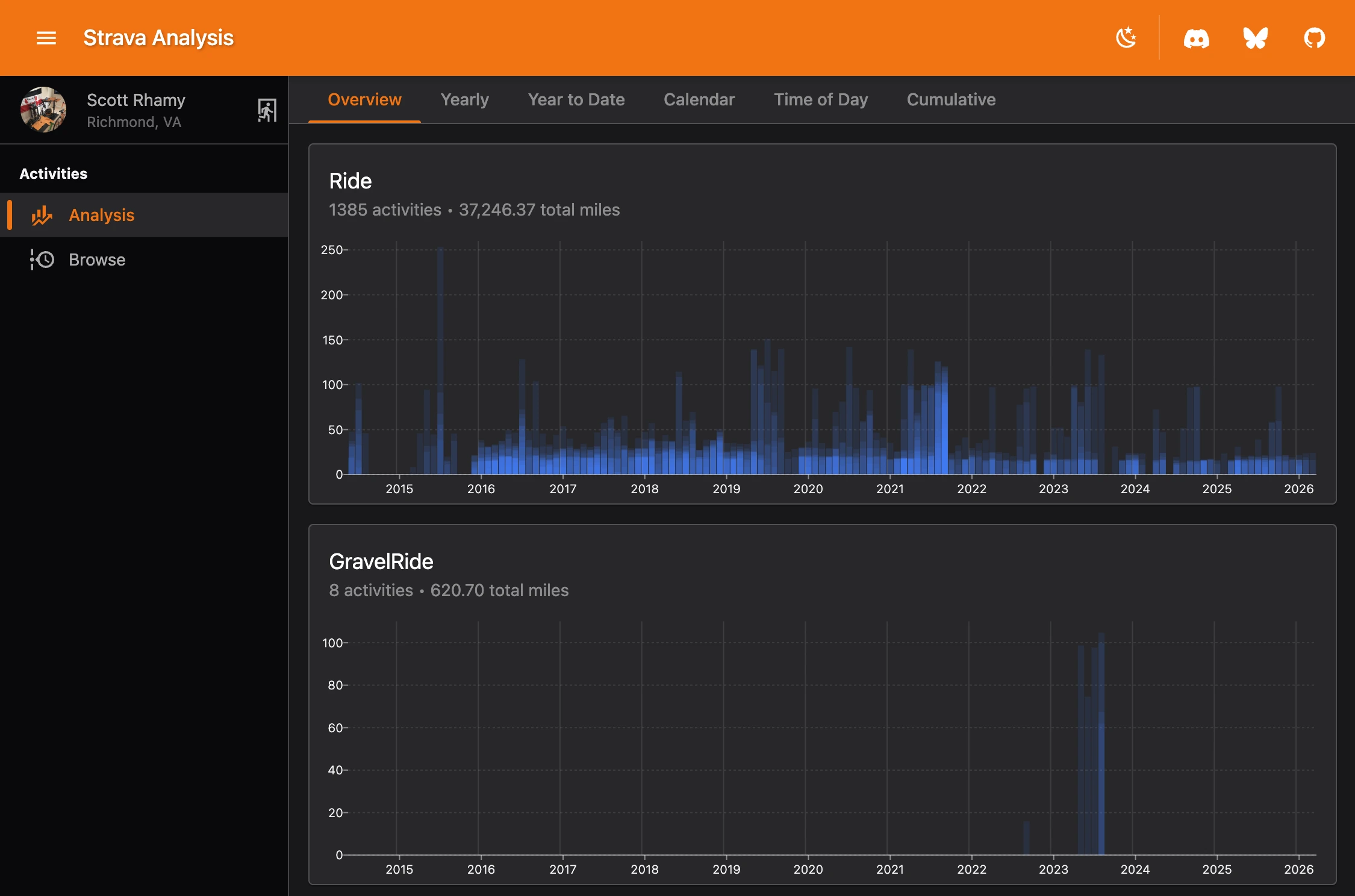Open the hamburger navigation menu

tap(46, 38)
